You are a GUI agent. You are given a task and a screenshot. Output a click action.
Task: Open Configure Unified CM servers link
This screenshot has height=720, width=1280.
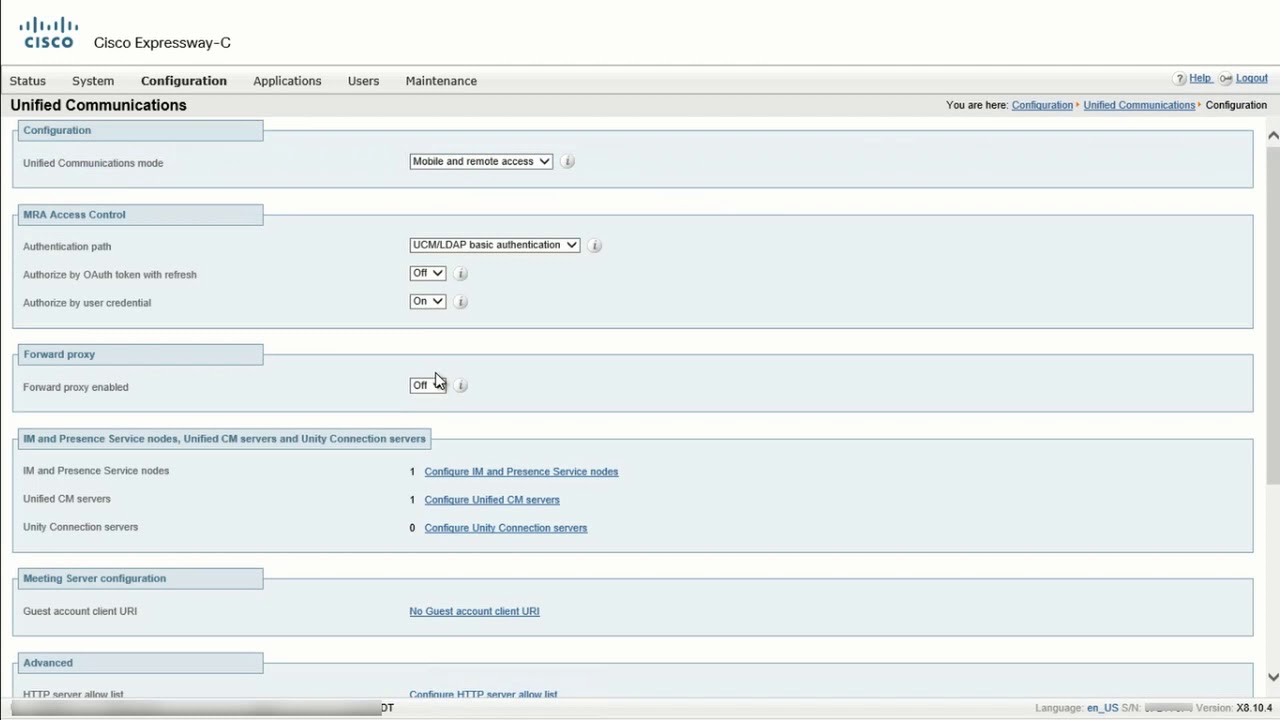coord(492,500)
